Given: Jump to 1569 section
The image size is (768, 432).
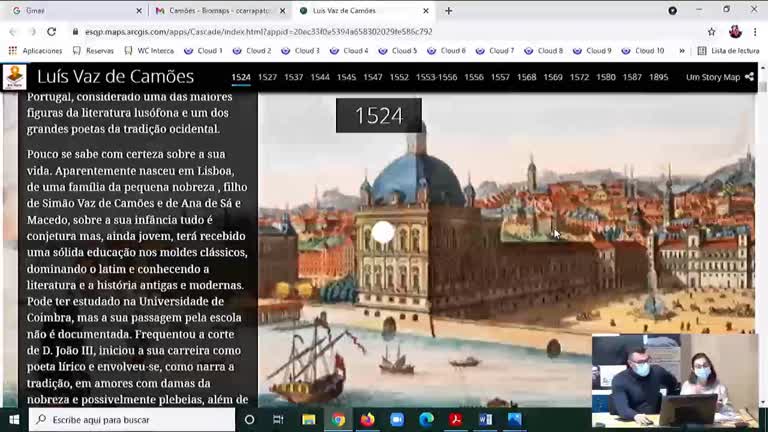Looking at the screenshot, I should [x=553, y=77].
